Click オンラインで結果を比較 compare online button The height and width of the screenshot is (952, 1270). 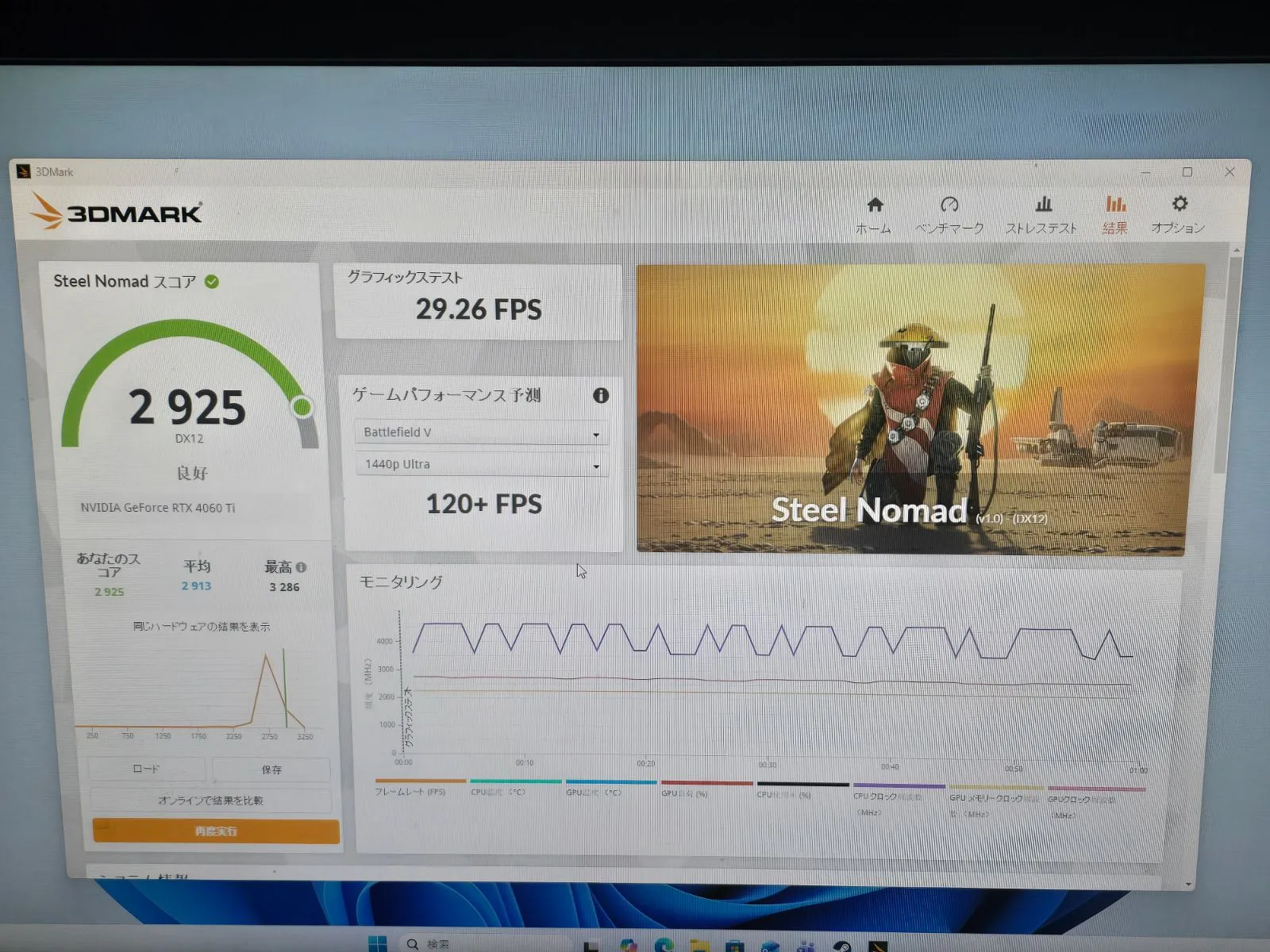point(210,800)
